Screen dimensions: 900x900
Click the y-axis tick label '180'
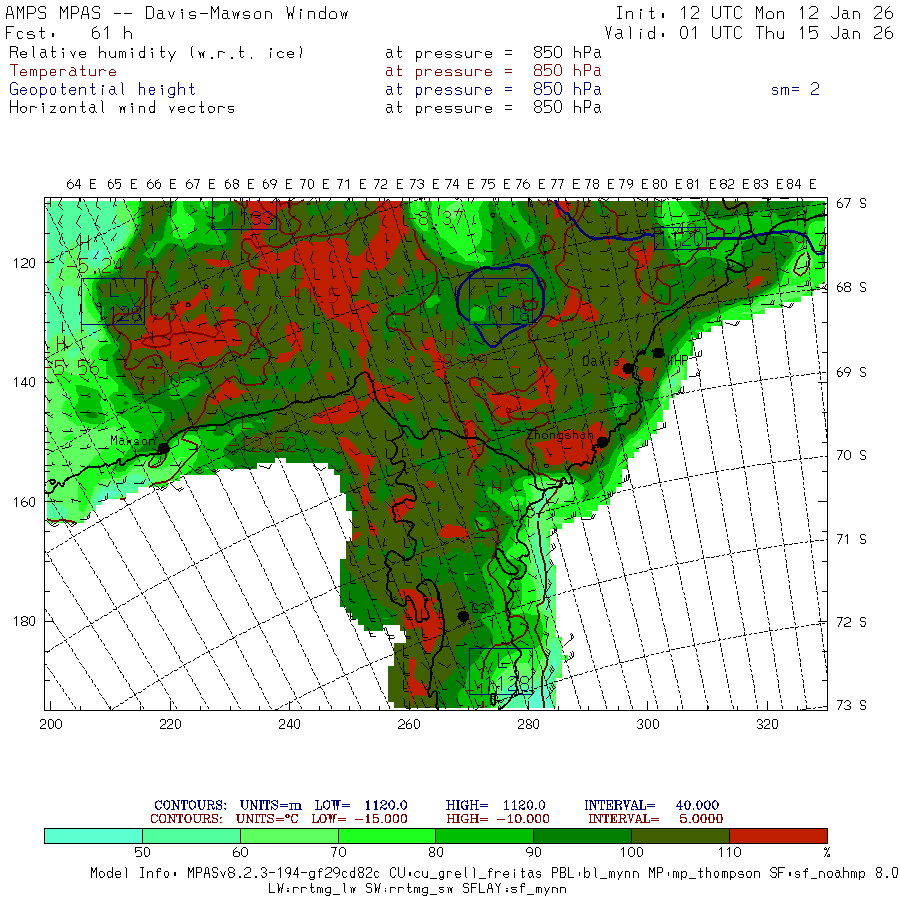(x=24, y=622)
